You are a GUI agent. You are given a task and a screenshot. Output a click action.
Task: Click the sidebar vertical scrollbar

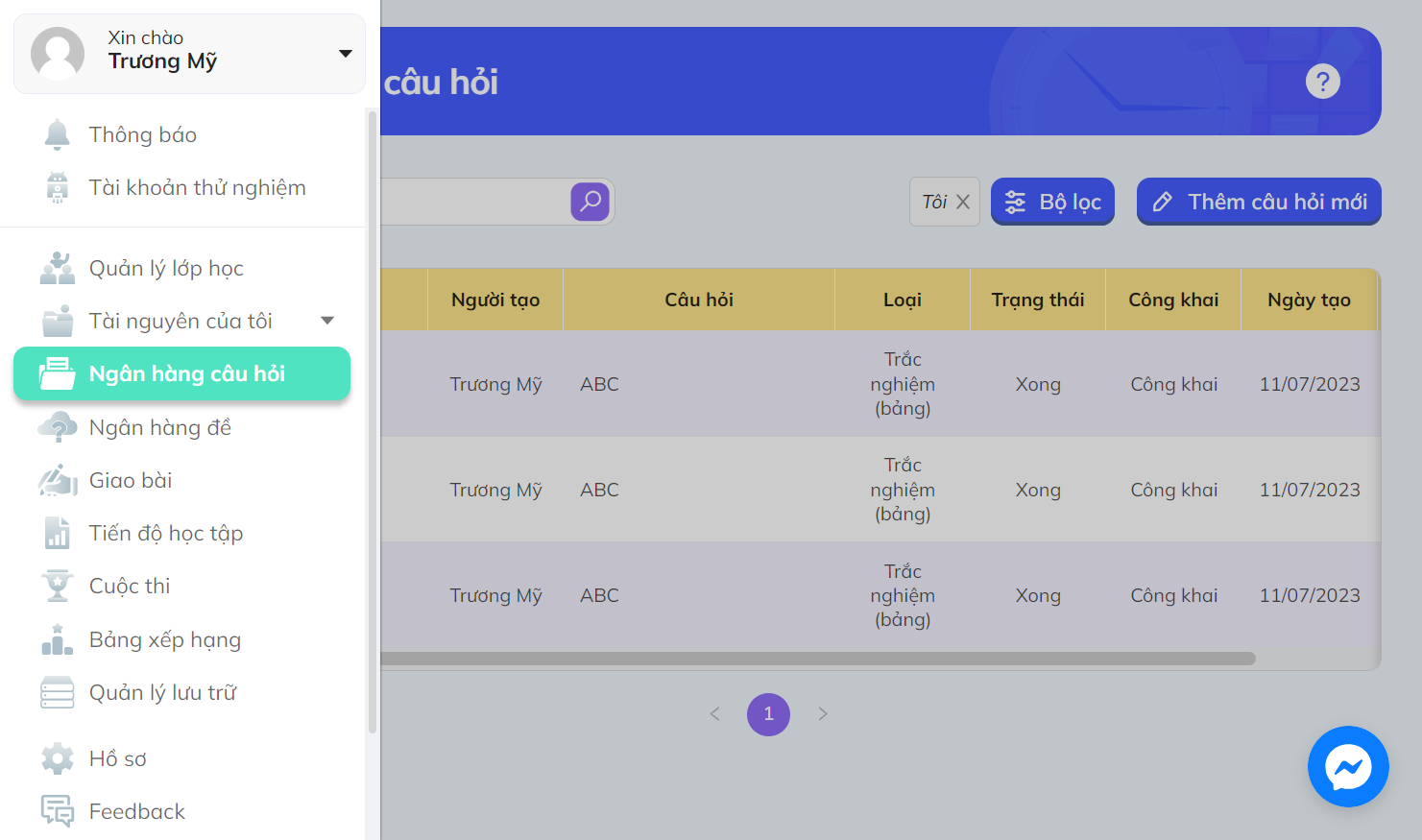(373, 422)
